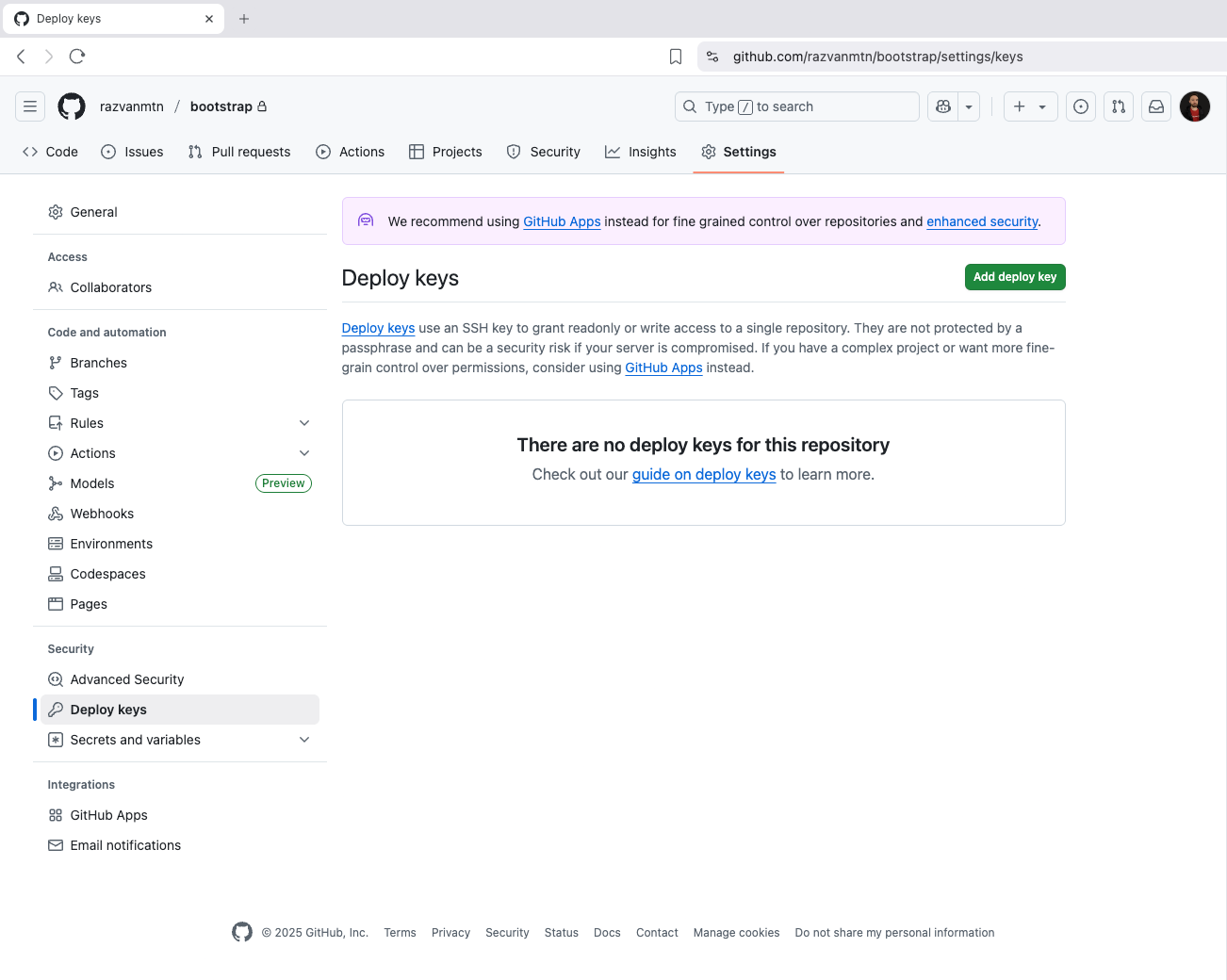This screenshot has height=980, width=1227.
Task: Follow the enhanced security link
Action: (x=982, y=221)
